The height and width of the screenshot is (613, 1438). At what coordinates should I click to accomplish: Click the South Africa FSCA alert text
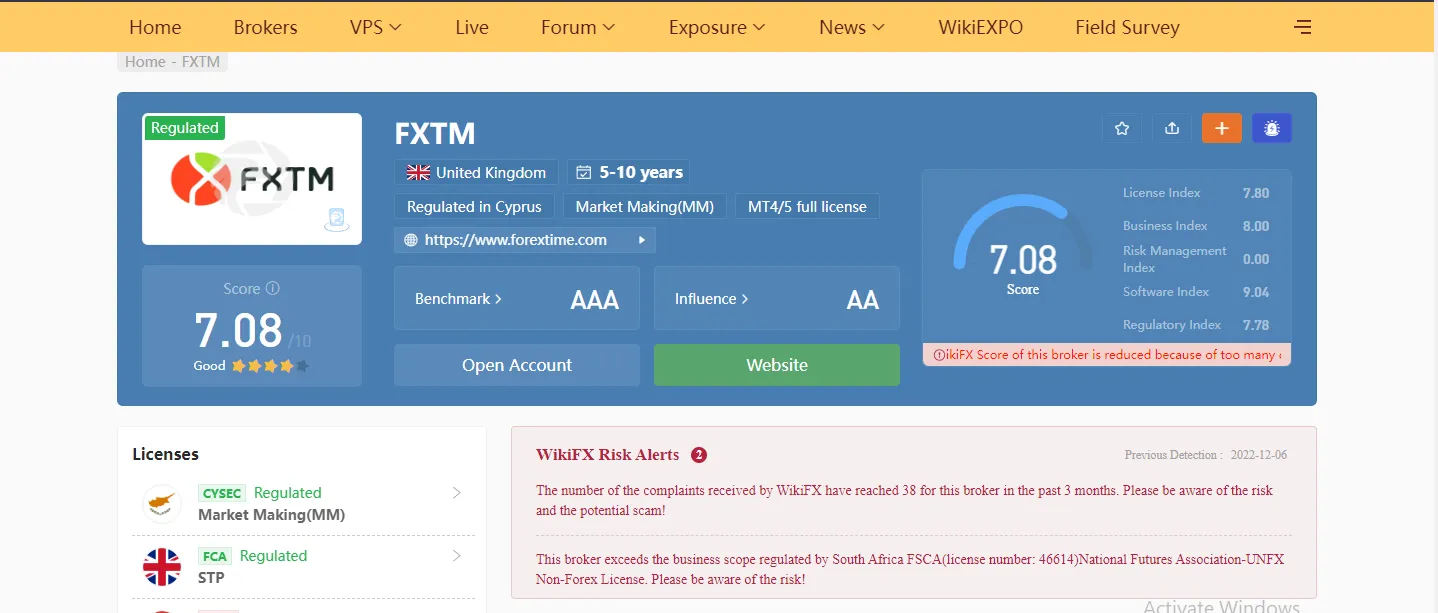[x=910, y=569]
